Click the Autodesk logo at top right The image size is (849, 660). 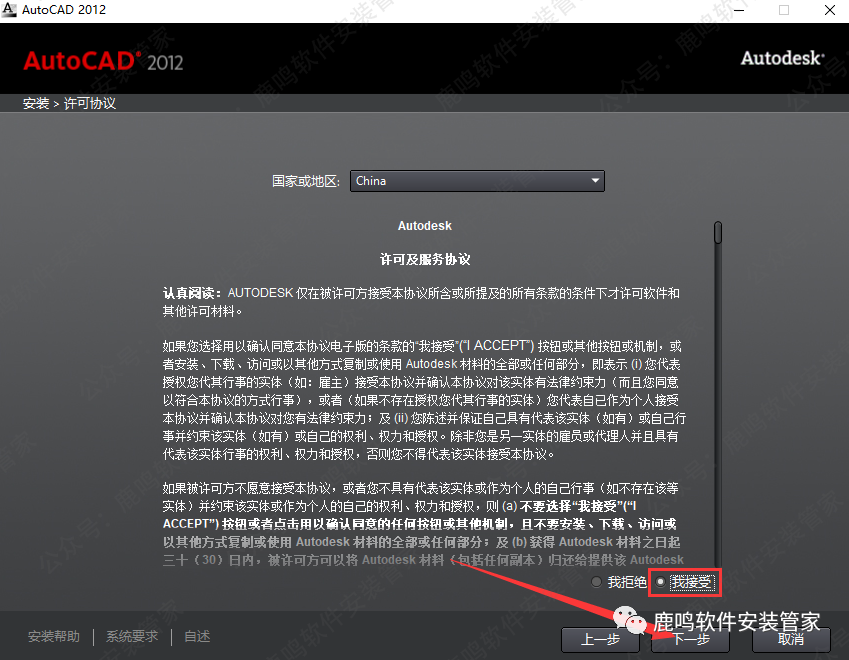pos(782,58)
